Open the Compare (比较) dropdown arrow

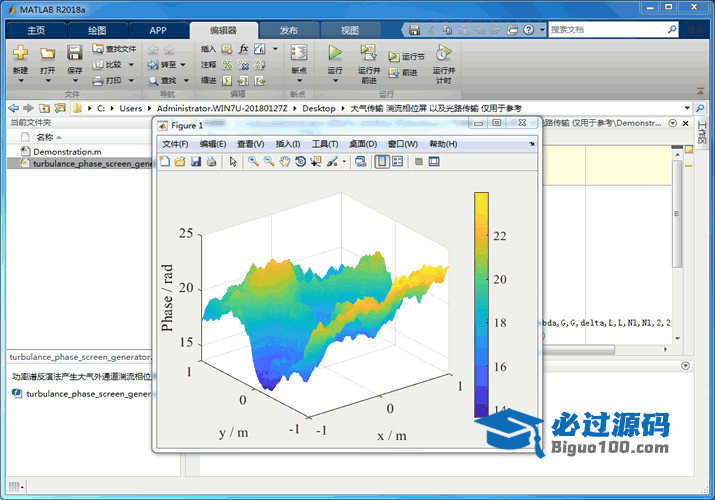point(131,65)
